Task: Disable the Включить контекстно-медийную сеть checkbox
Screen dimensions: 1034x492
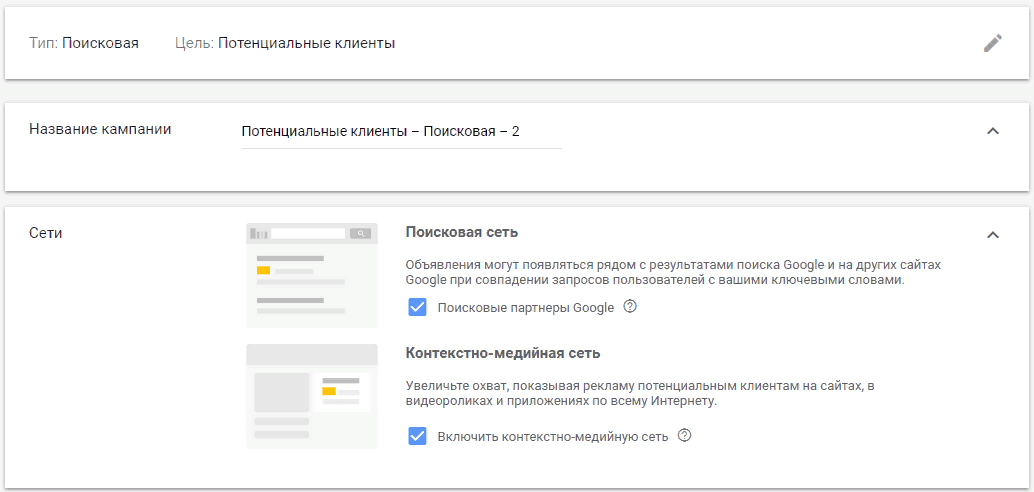Action: [418, 437]
